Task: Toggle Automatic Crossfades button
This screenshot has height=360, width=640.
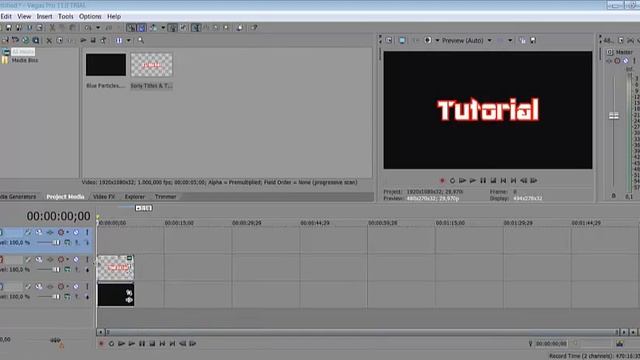Action: (142, 28)
